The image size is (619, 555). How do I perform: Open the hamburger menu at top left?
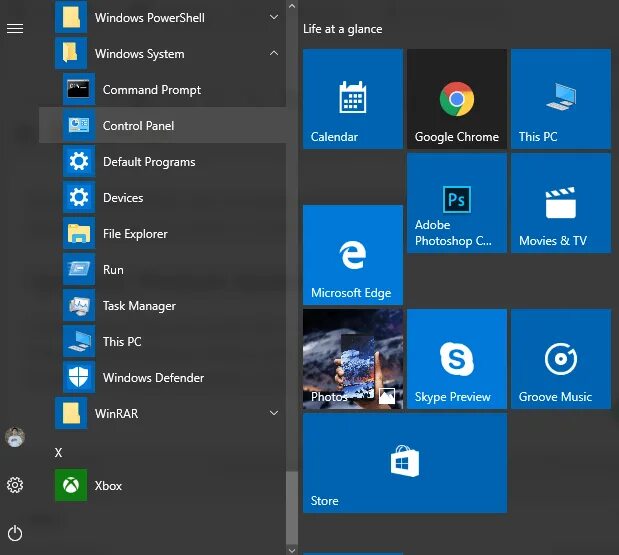15,29
